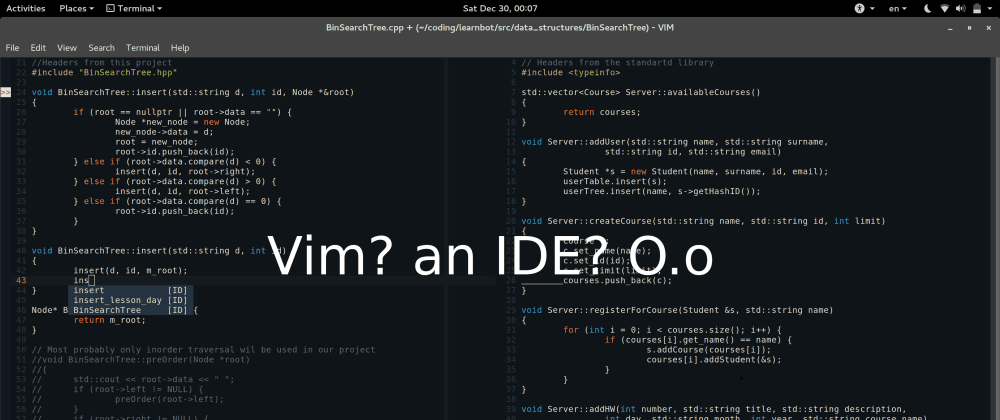Viewport: 1000px width, 420px height.
Task: Click the '//Headers from this project' comment
Action: pos(102,62)
